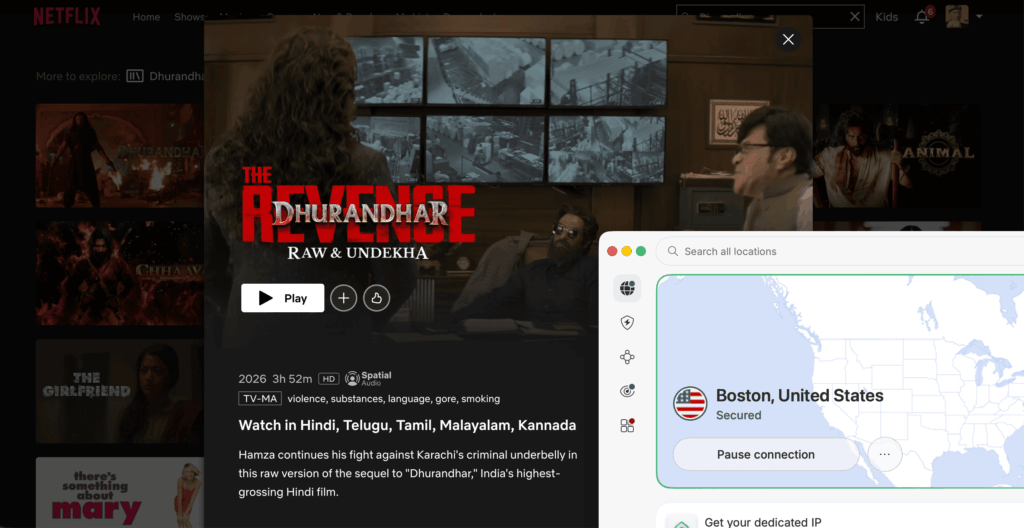The height and width of the screenshot is (528, 1024).
Task: Click the 'Raw & Undekha' title logo
Action: [x=358, y=253]
